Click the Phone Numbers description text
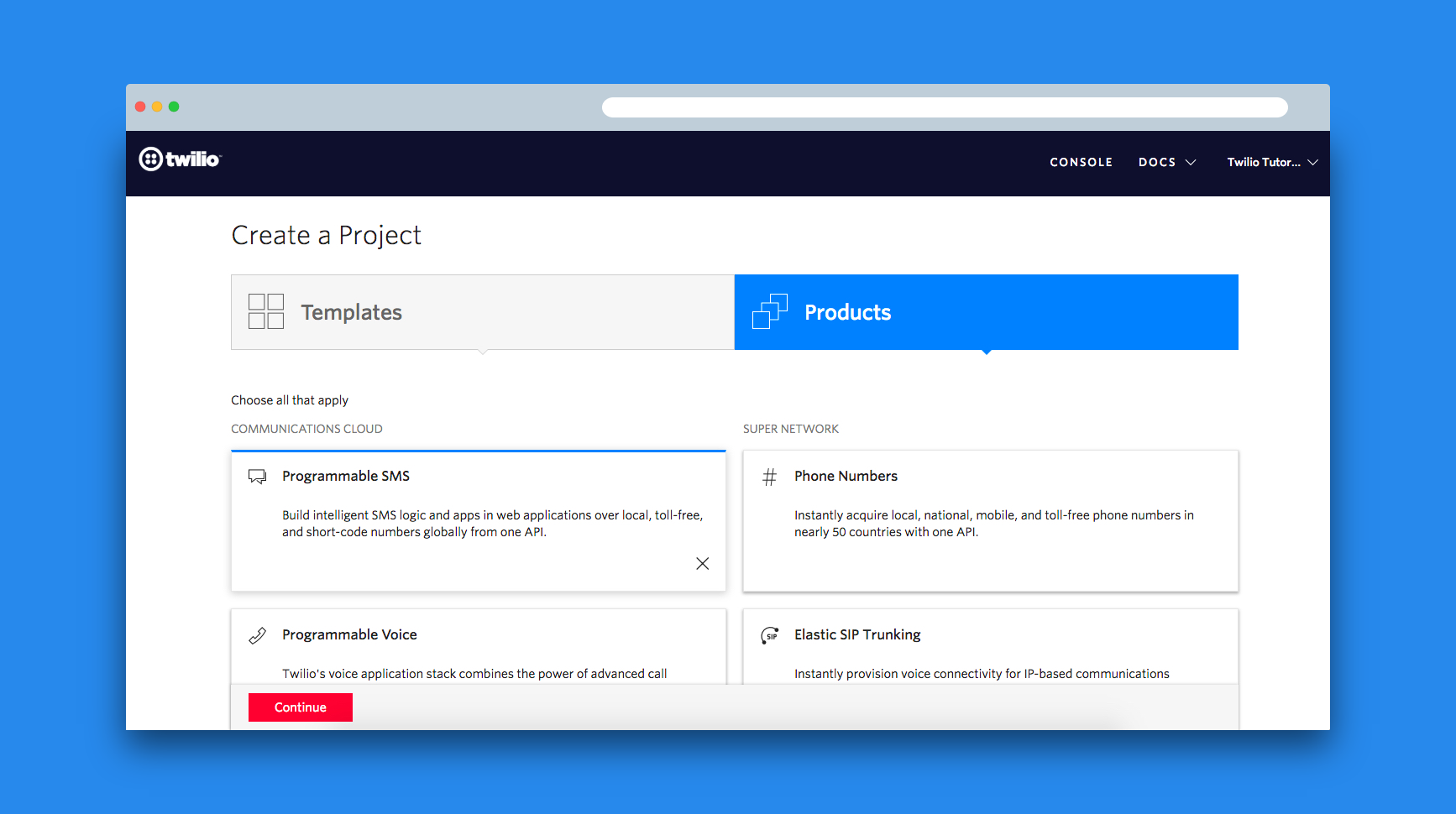 [994, 524]
